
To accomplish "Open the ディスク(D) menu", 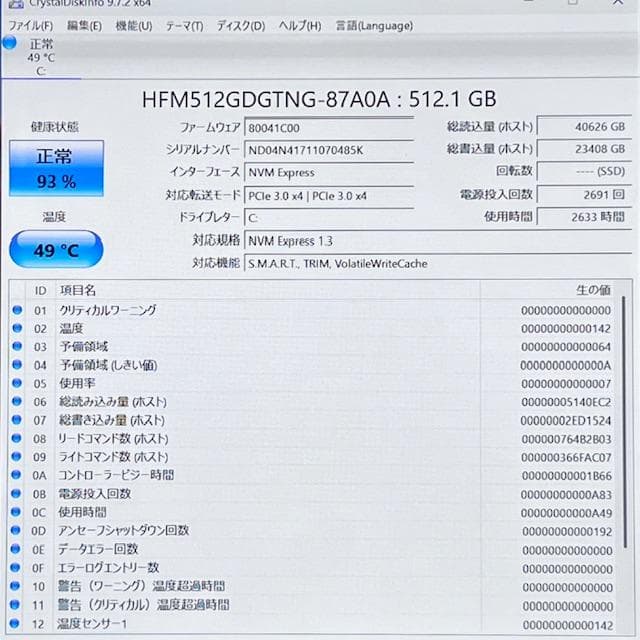I will click(x=241, y=25).
